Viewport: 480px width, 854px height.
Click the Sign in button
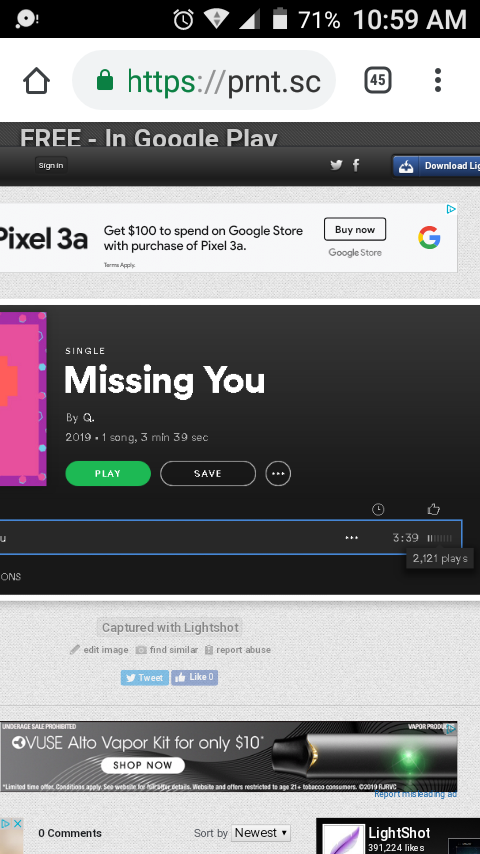click(x=51, y=166)
